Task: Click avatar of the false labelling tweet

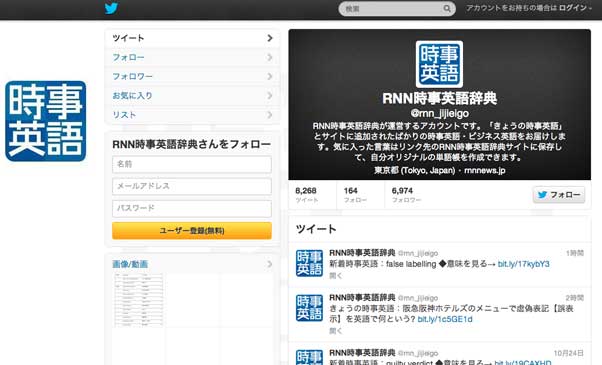Action: coord(309,263)
